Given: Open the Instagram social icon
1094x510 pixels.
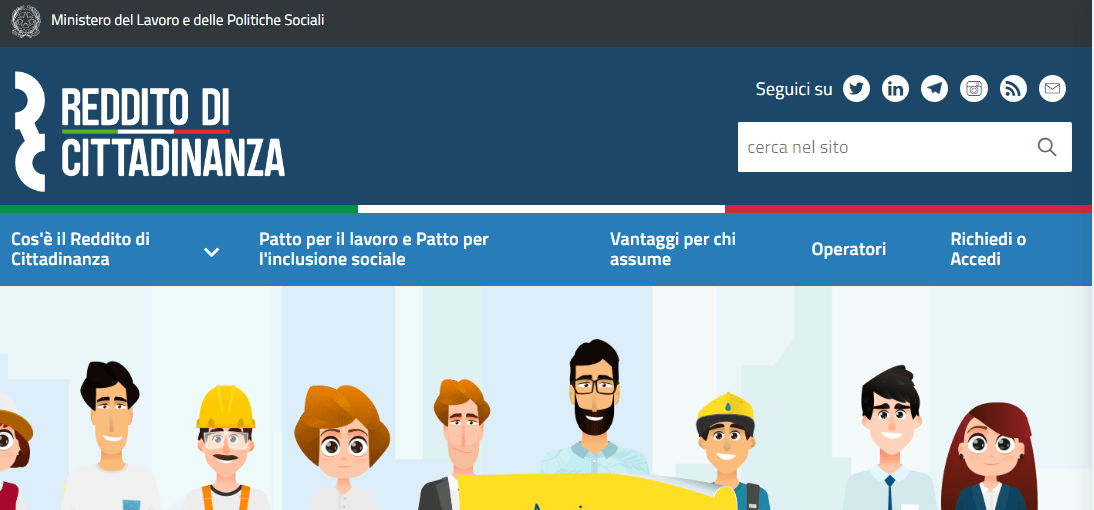Looking at the screenshot, I should pos(974,89).
